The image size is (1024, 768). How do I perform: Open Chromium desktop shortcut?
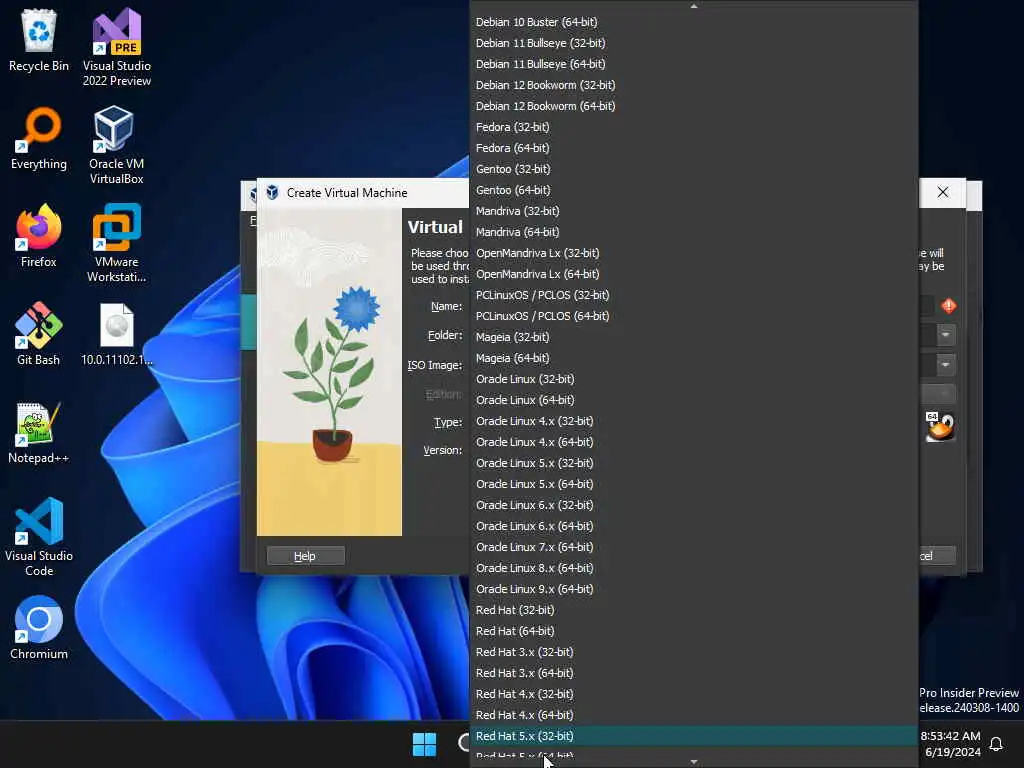pyautogui.click(x=39, y=628)
